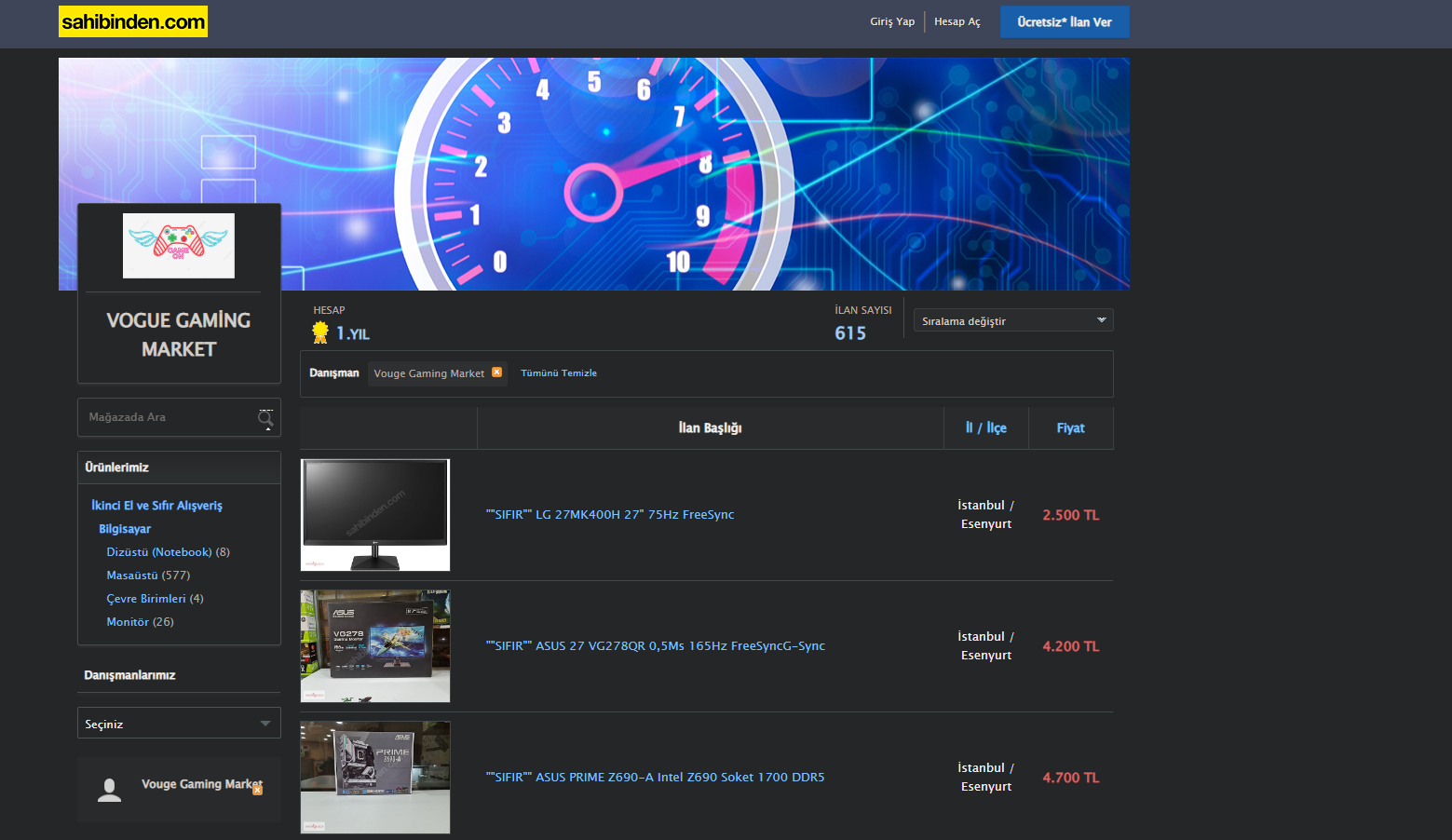Click the Vogue Gaming Market store logo
Screen dimensions: 1452x840
click(179, 246)
